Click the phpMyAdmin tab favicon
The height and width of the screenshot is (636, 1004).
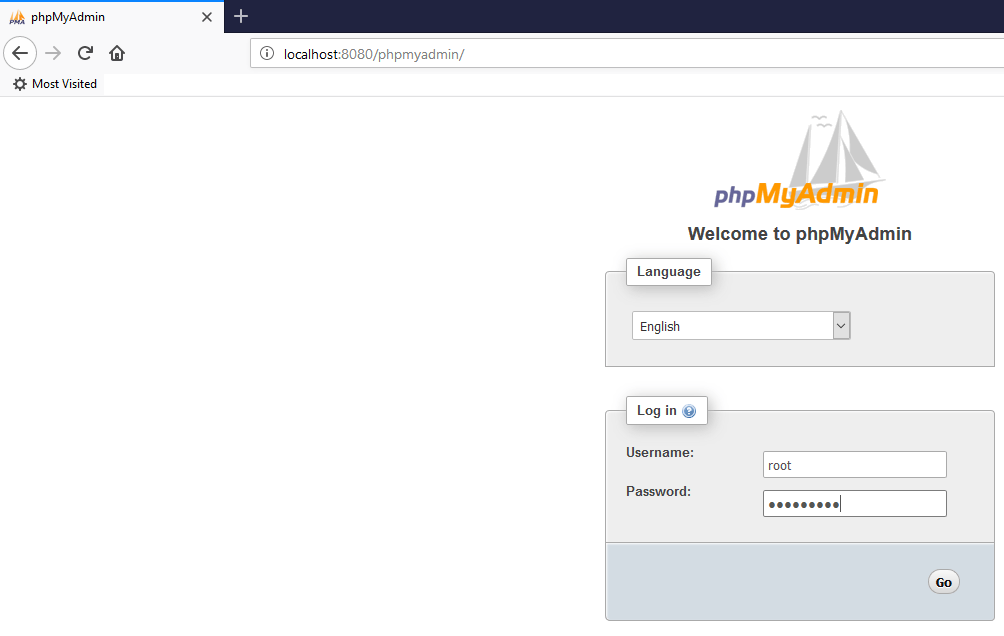tap(17, 17)
